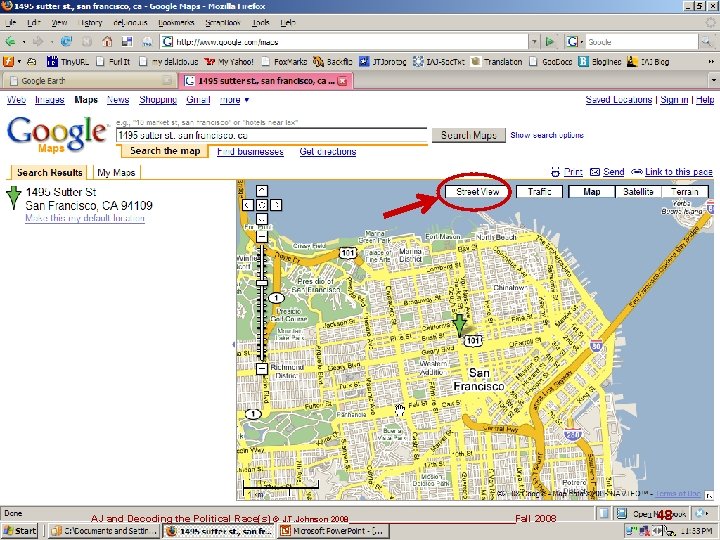
Task: Open the History menu
Action: pos(90,22)
